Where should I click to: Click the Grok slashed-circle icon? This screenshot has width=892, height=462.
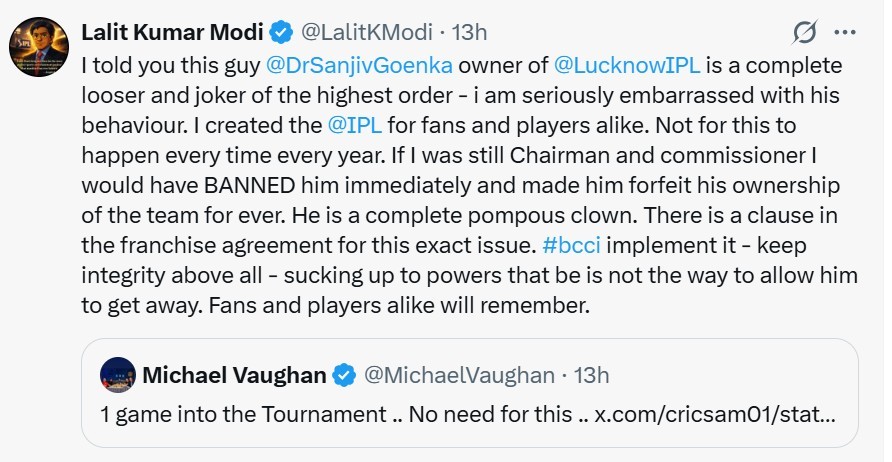pyautogui.click(x=805, y=34)
